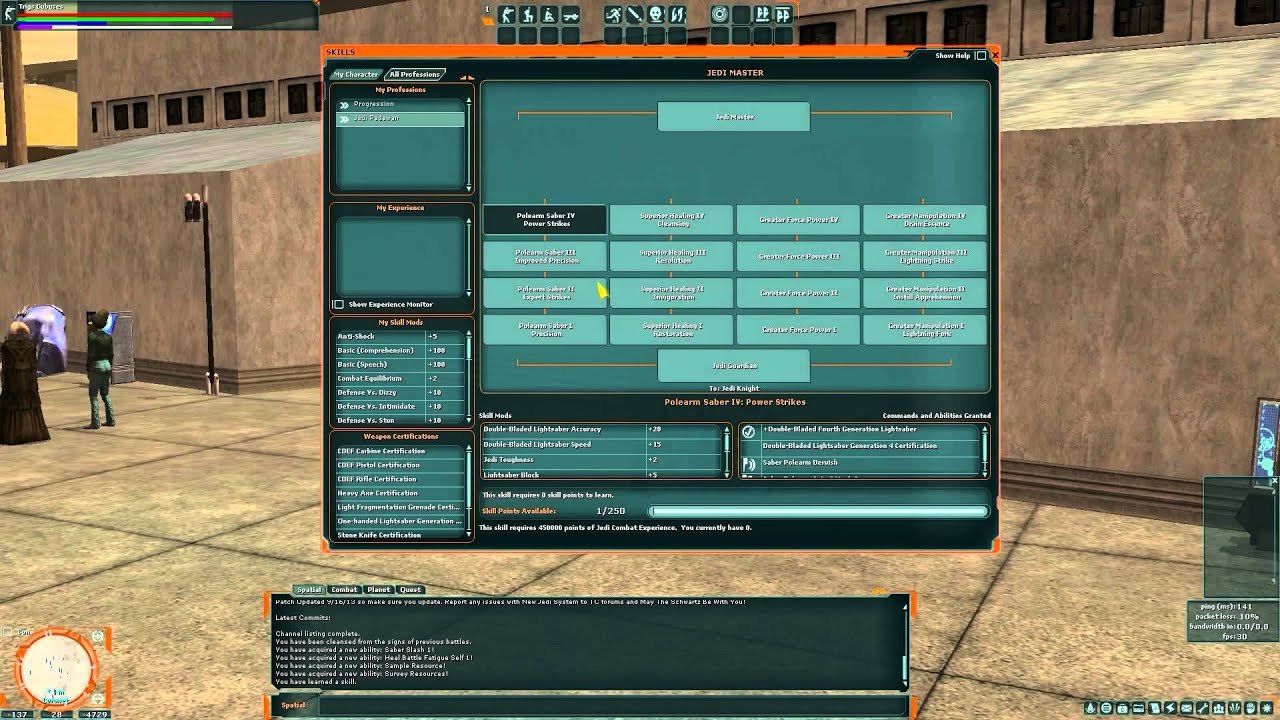Click the concentric target ability icon
This screenshot has width=1280, height=720.
[x=720, y=15]
